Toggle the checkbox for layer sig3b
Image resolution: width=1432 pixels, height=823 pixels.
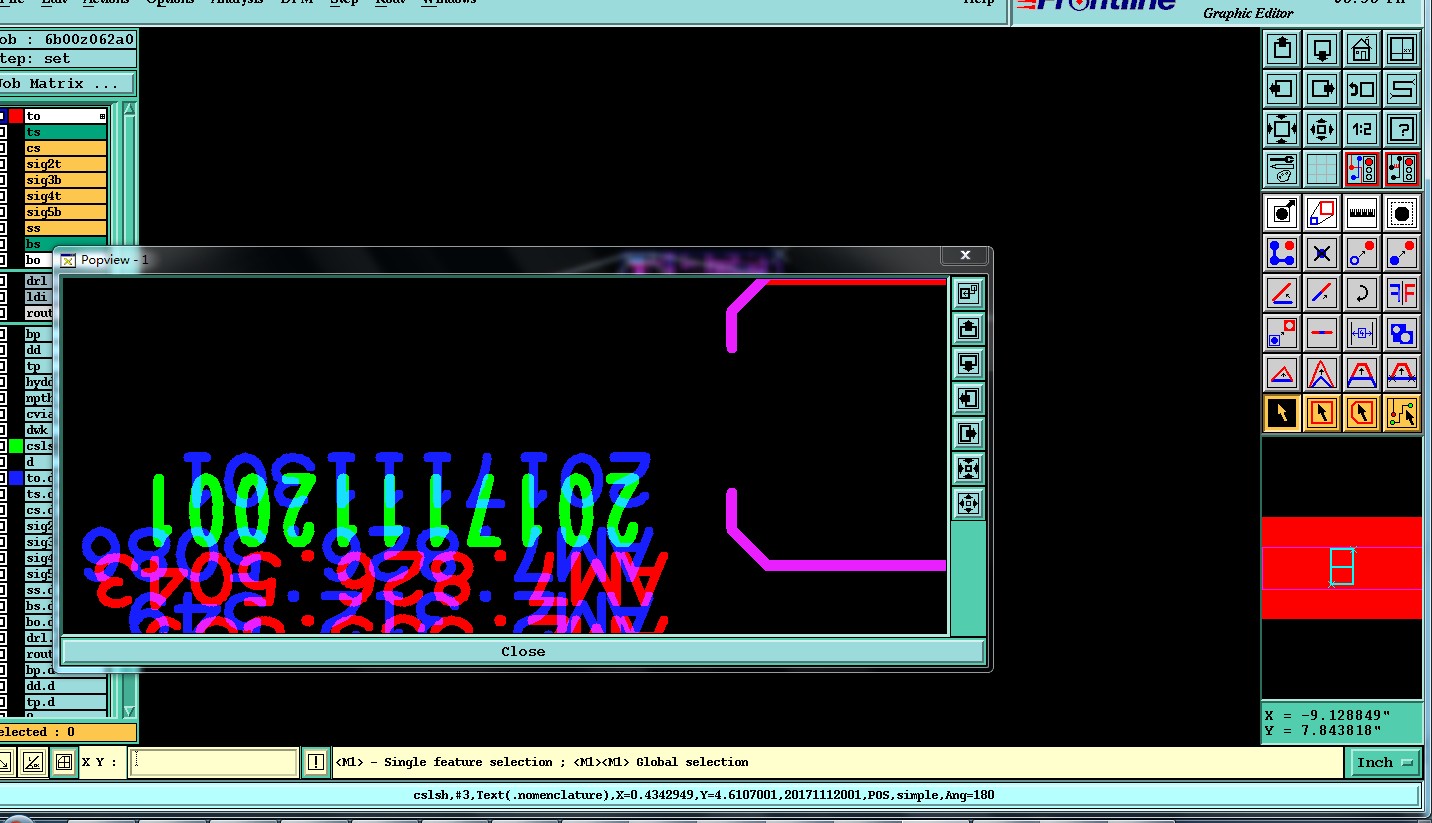pos(2,180)
